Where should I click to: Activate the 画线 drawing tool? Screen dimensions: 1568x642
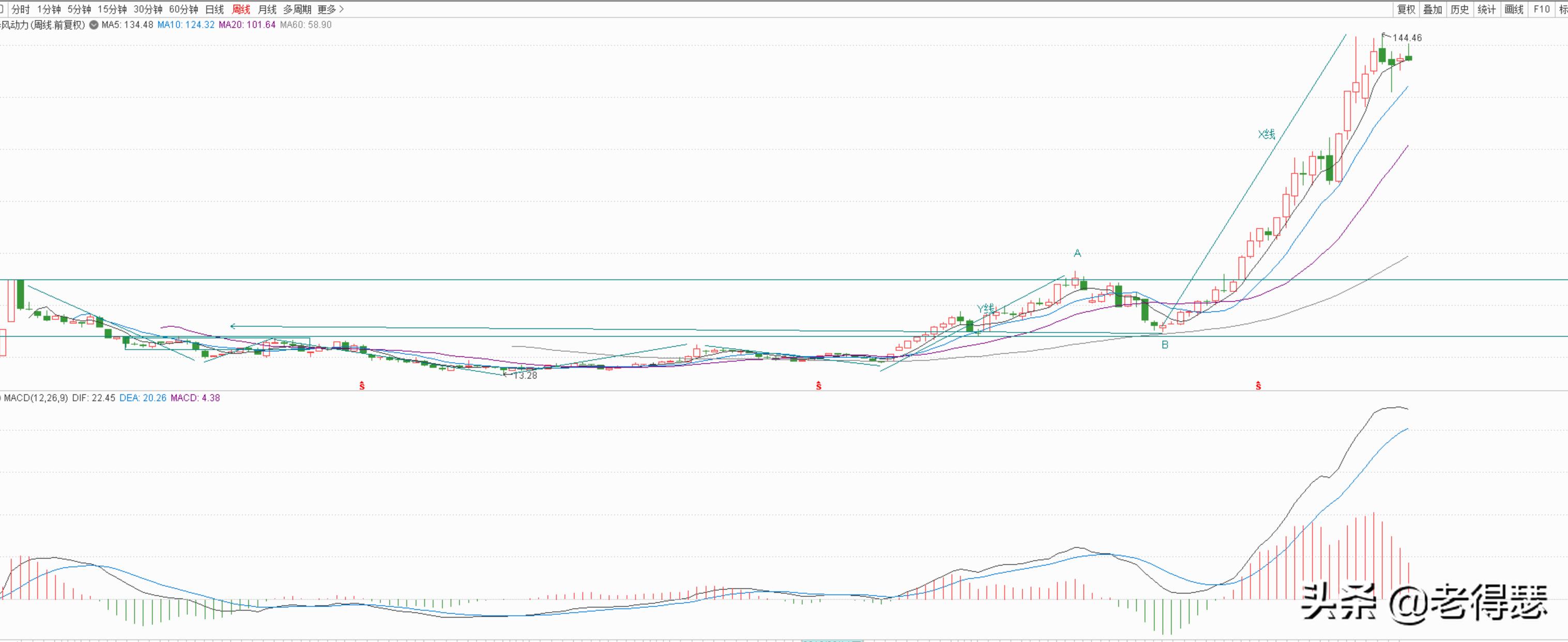[1514, 9]
